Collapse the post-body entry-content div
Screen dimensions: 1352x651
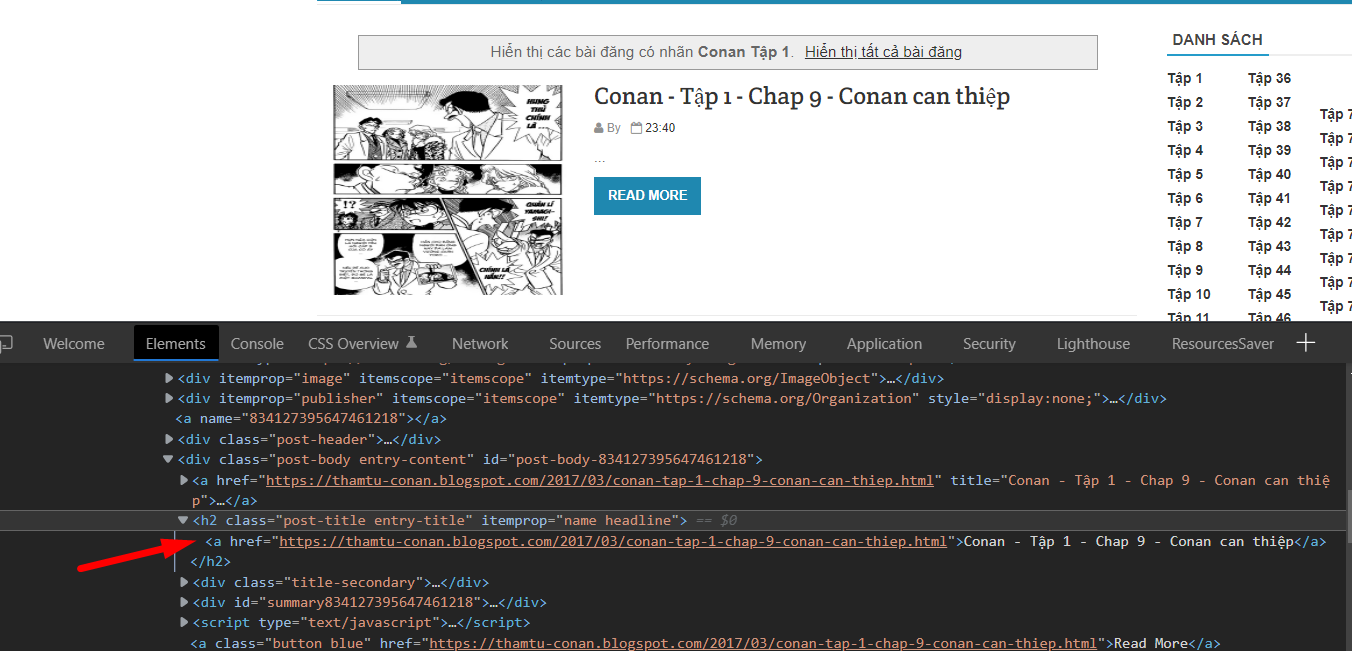(168, 459)
